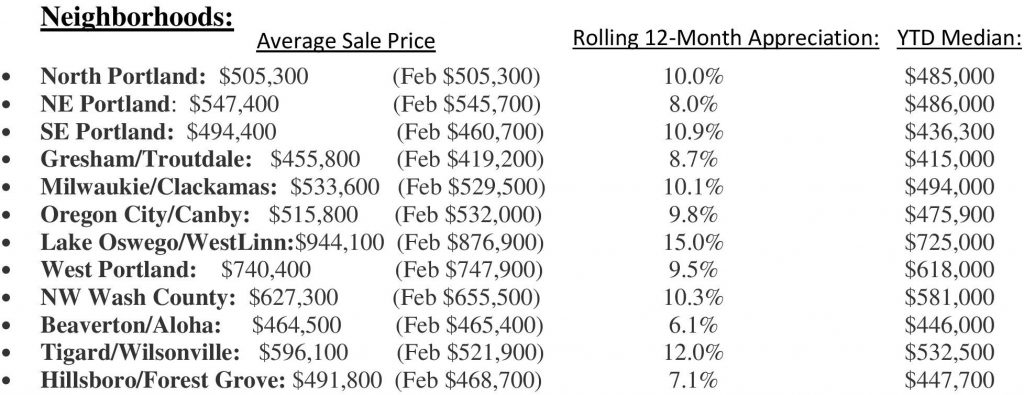Viewport: 1024px width, 395px height.
Task: Click the Tigard/Wilsonville label
Action: click(x=140, y=353)
